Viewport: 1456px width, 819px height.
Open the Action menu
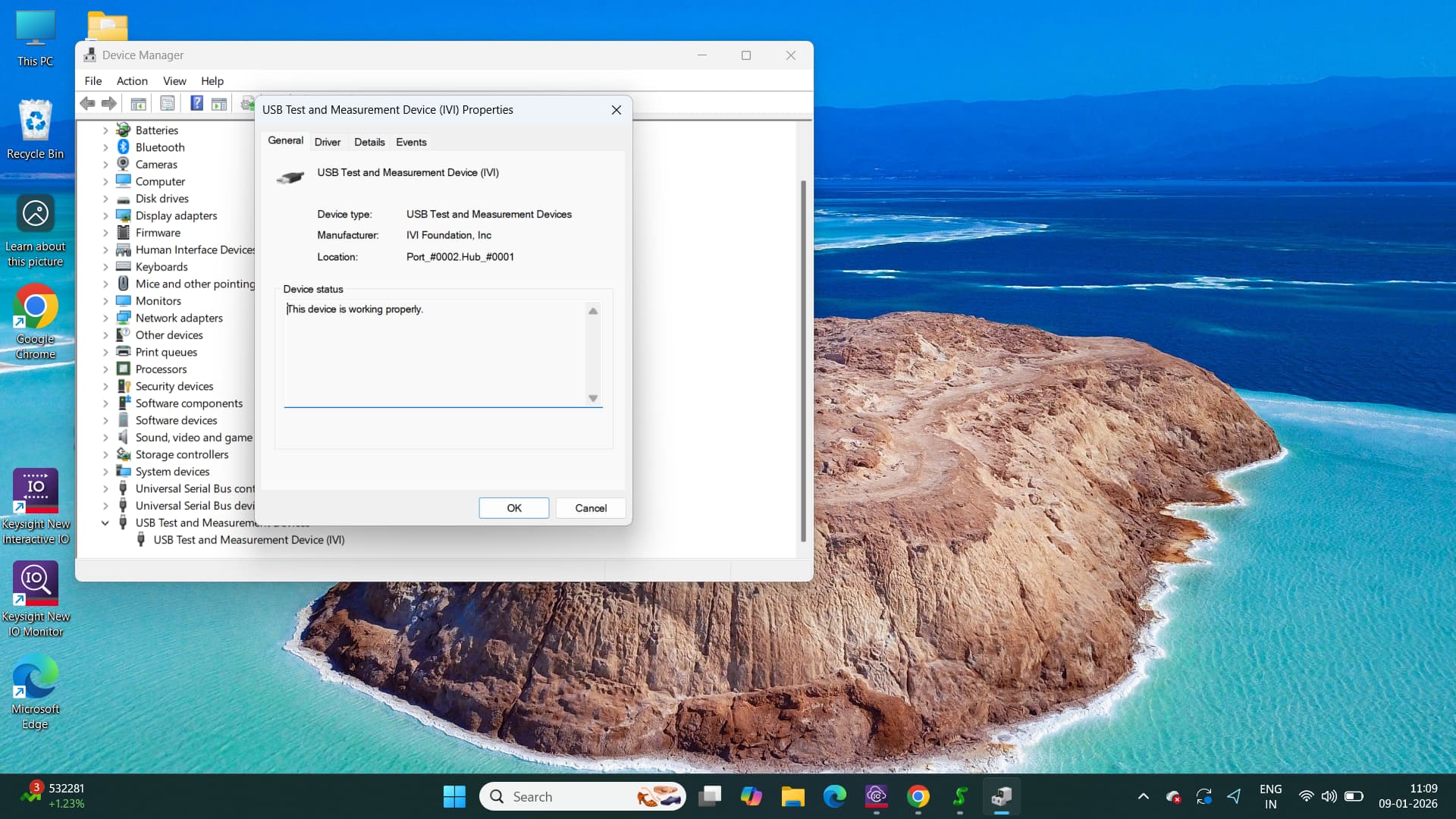click(132, 81)
